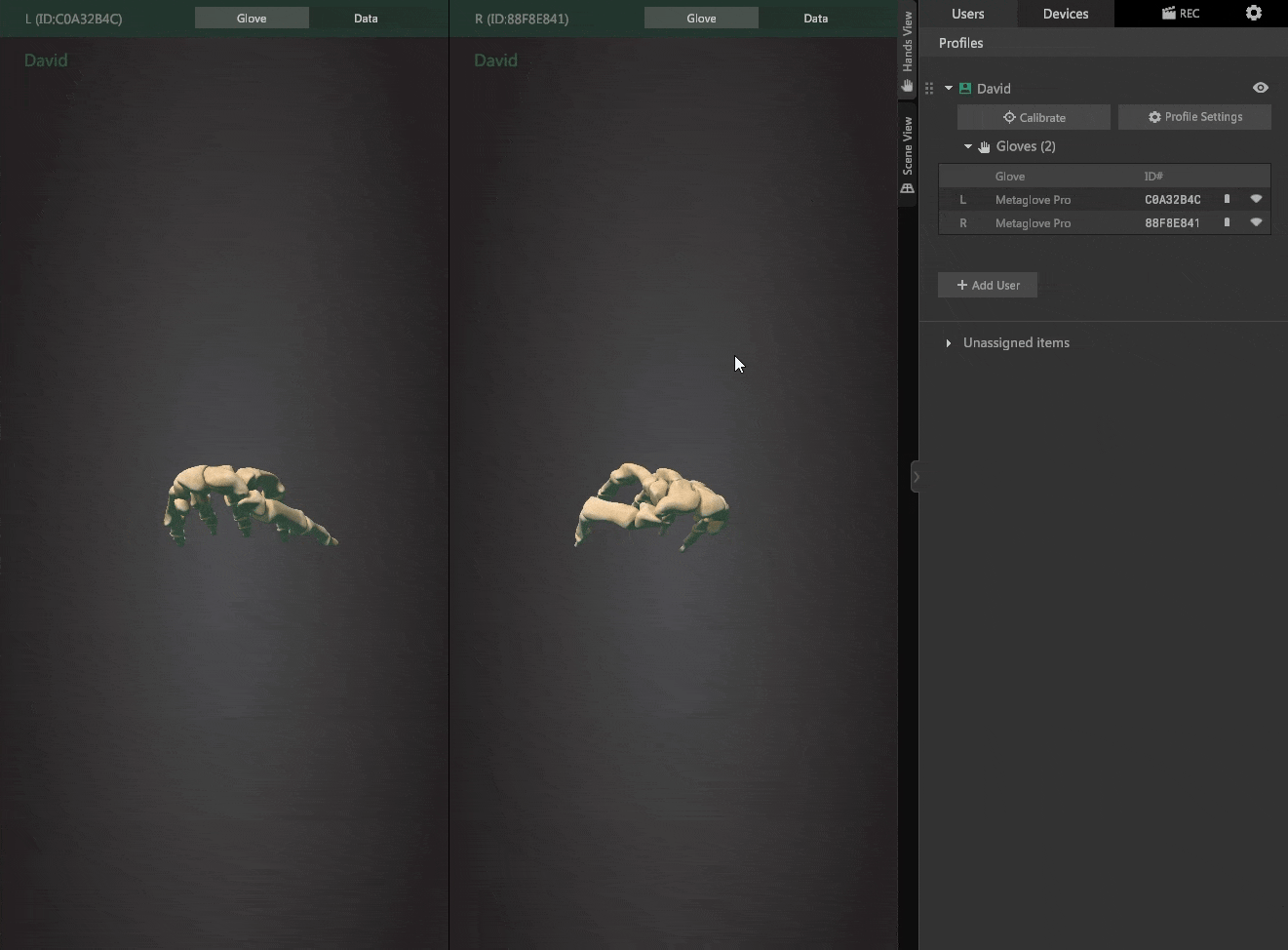This screenshot has height=950, width=1288.
Task: Click signal strength icon for left glove row
Action: [x=1256, y=199]
